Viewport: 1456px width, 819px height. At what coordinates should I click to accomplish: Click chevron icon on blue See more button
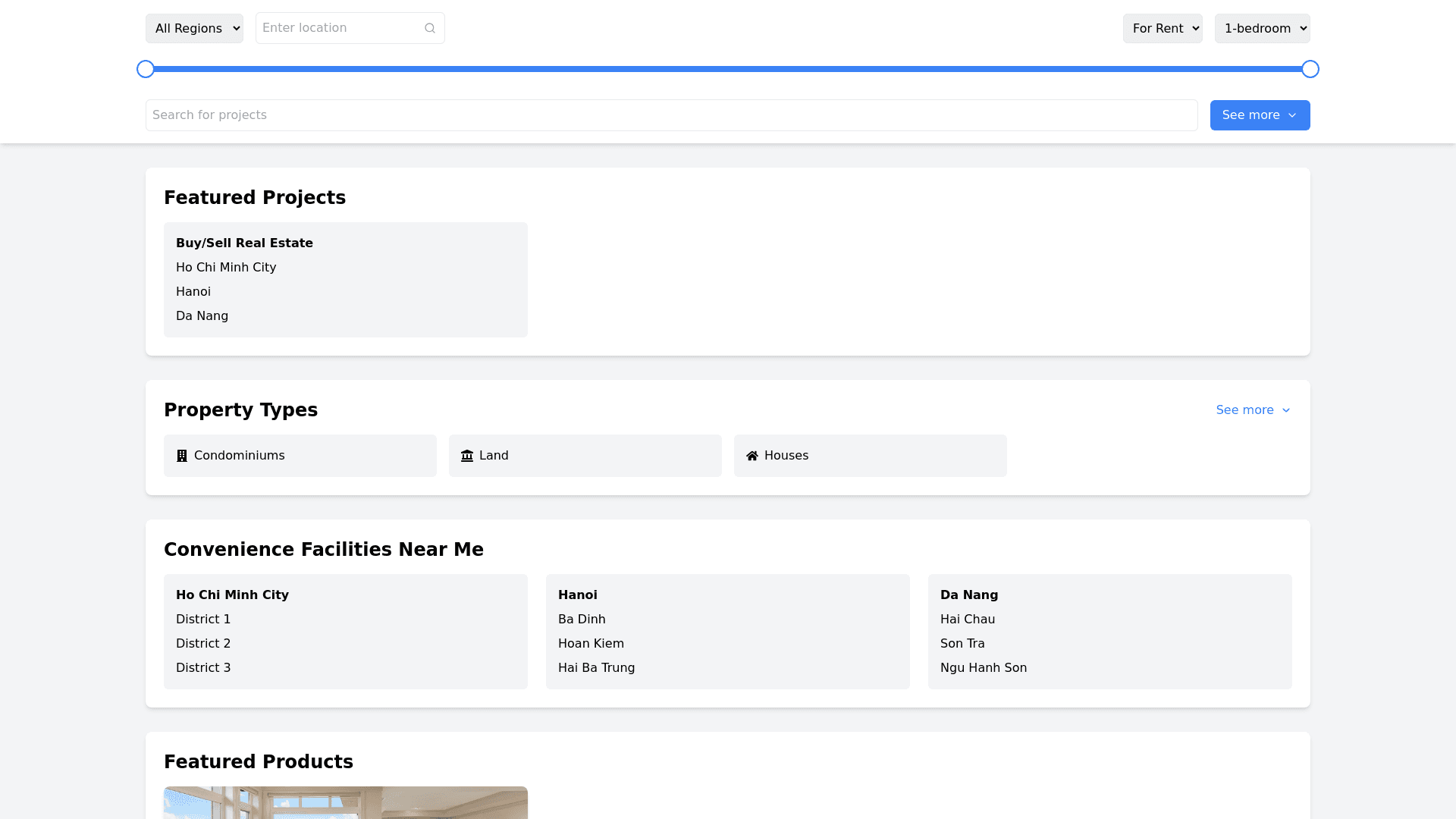coord(1292,115)
